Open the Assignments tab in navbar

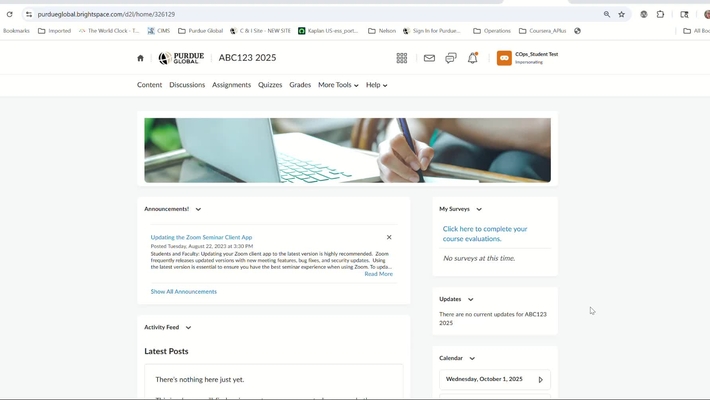click(x=231, y=85)
